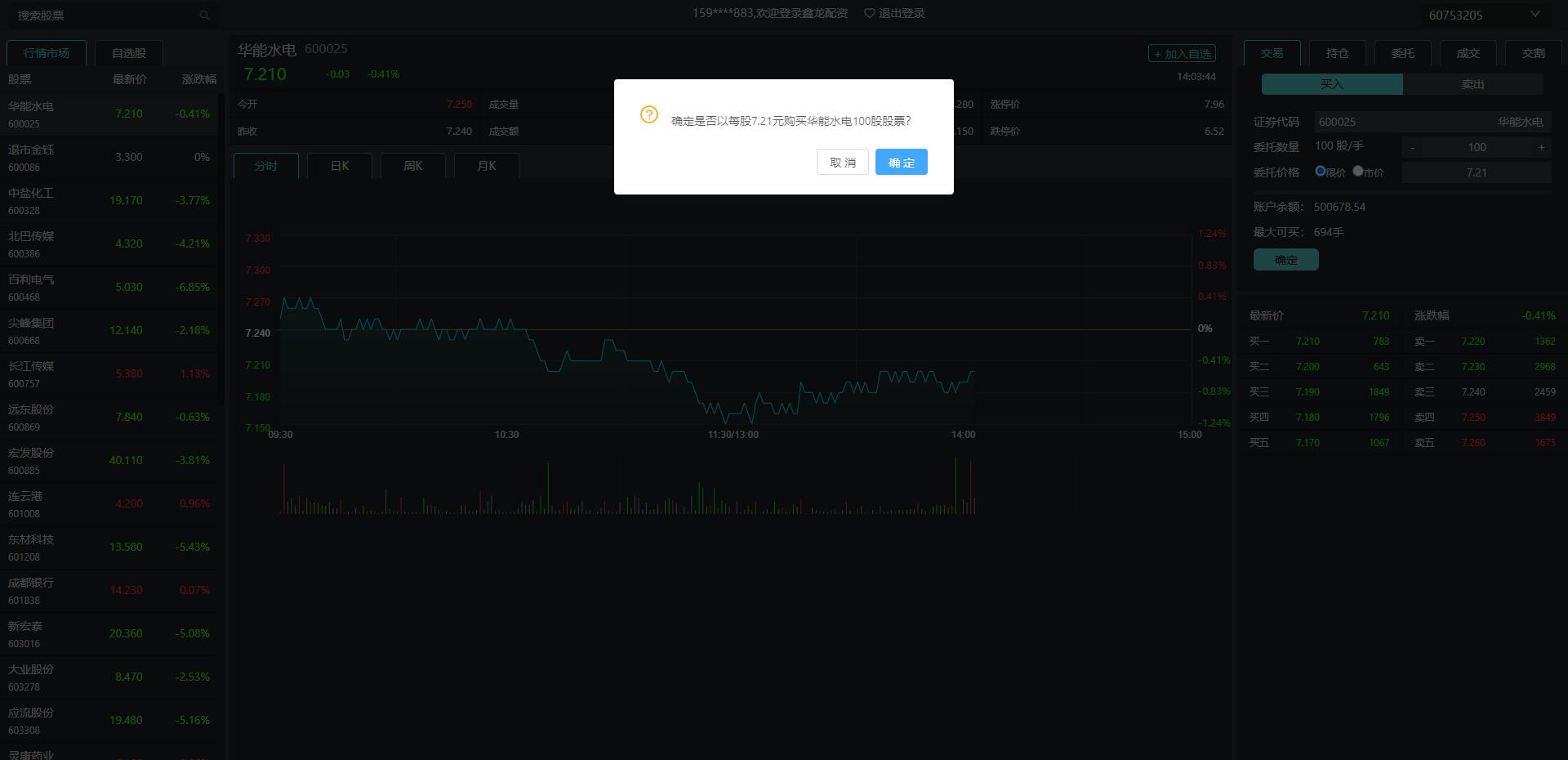Click the 委托价格 input showing 7.21
This screenshot has width=1568, height=760.
[x=1476, y=172]
